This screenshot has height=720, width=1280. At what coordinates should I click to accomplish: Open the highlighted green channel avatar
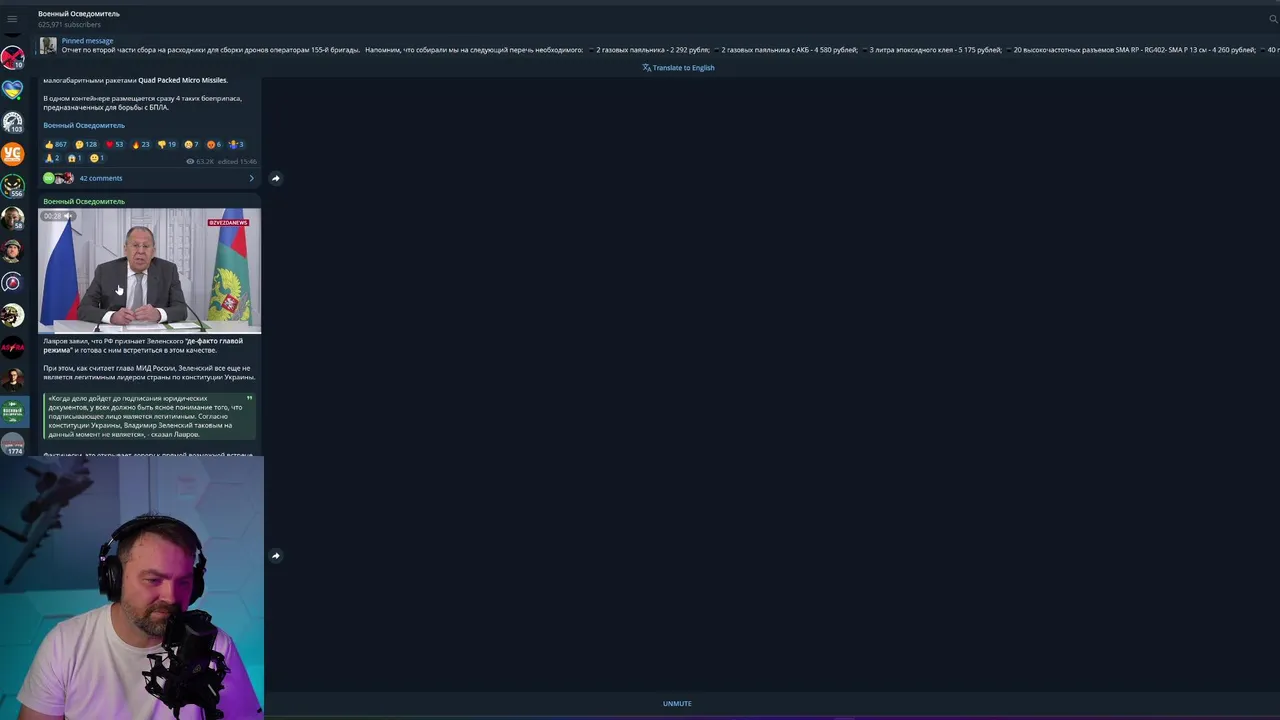pyautogui.click(x=12, y=411)
